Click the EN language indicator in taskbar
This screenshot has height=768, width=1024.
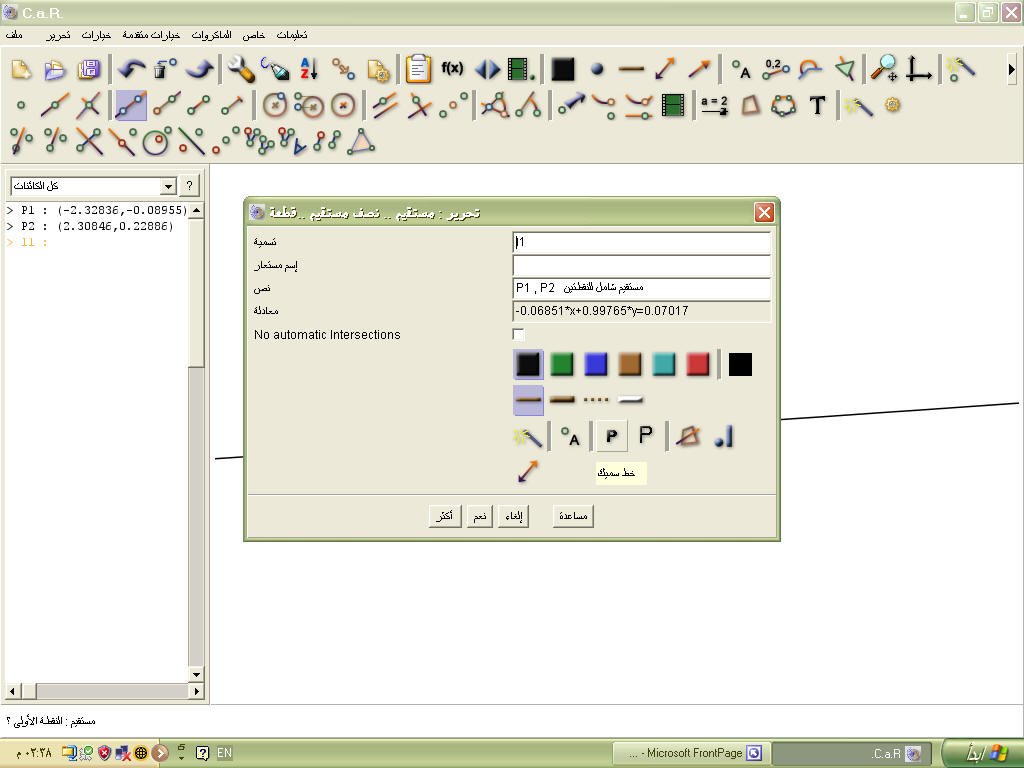tap(224, 753)
